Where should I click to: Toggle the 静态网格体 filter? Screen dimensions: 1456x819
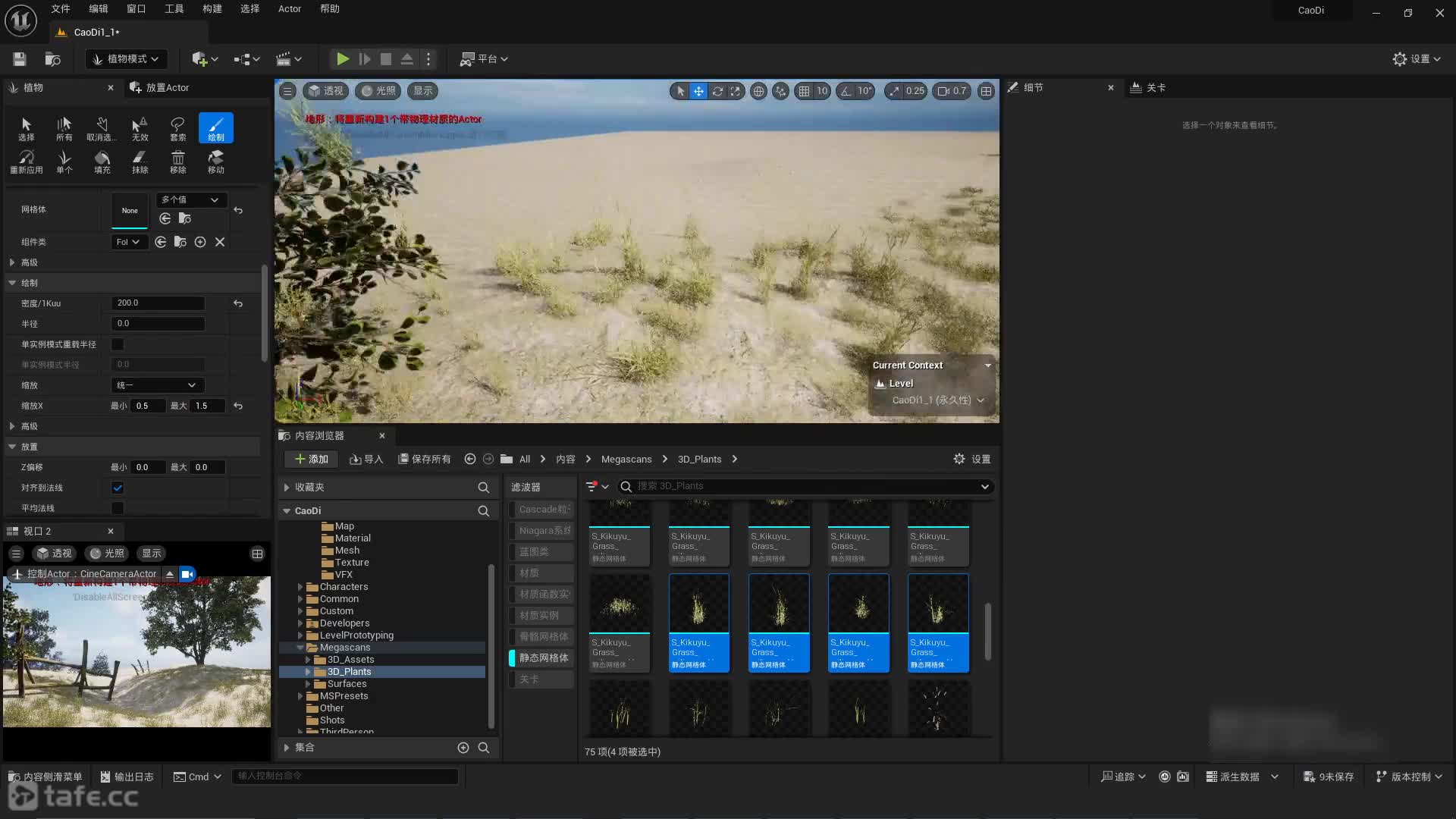[x=541, y=658]
